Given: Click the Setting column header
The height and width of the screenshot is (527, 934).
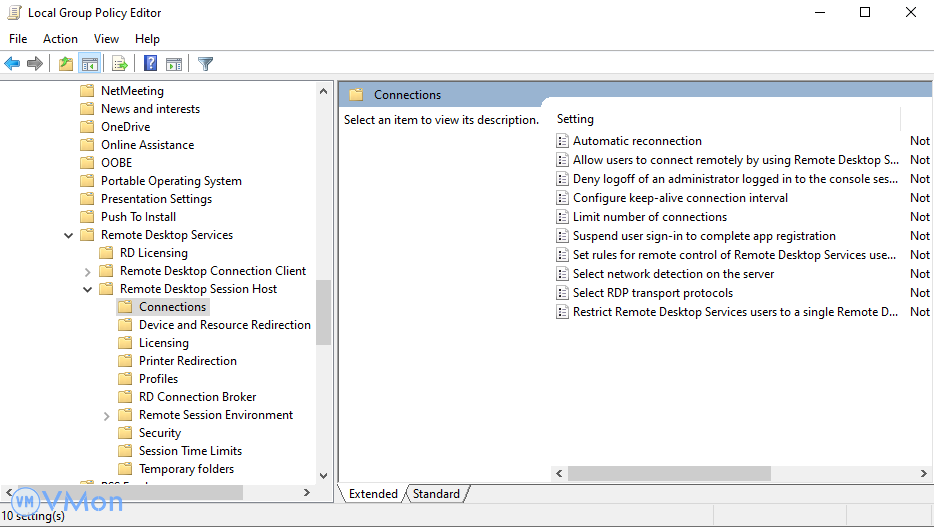Looking at the screenshot, I should point(575,119).
